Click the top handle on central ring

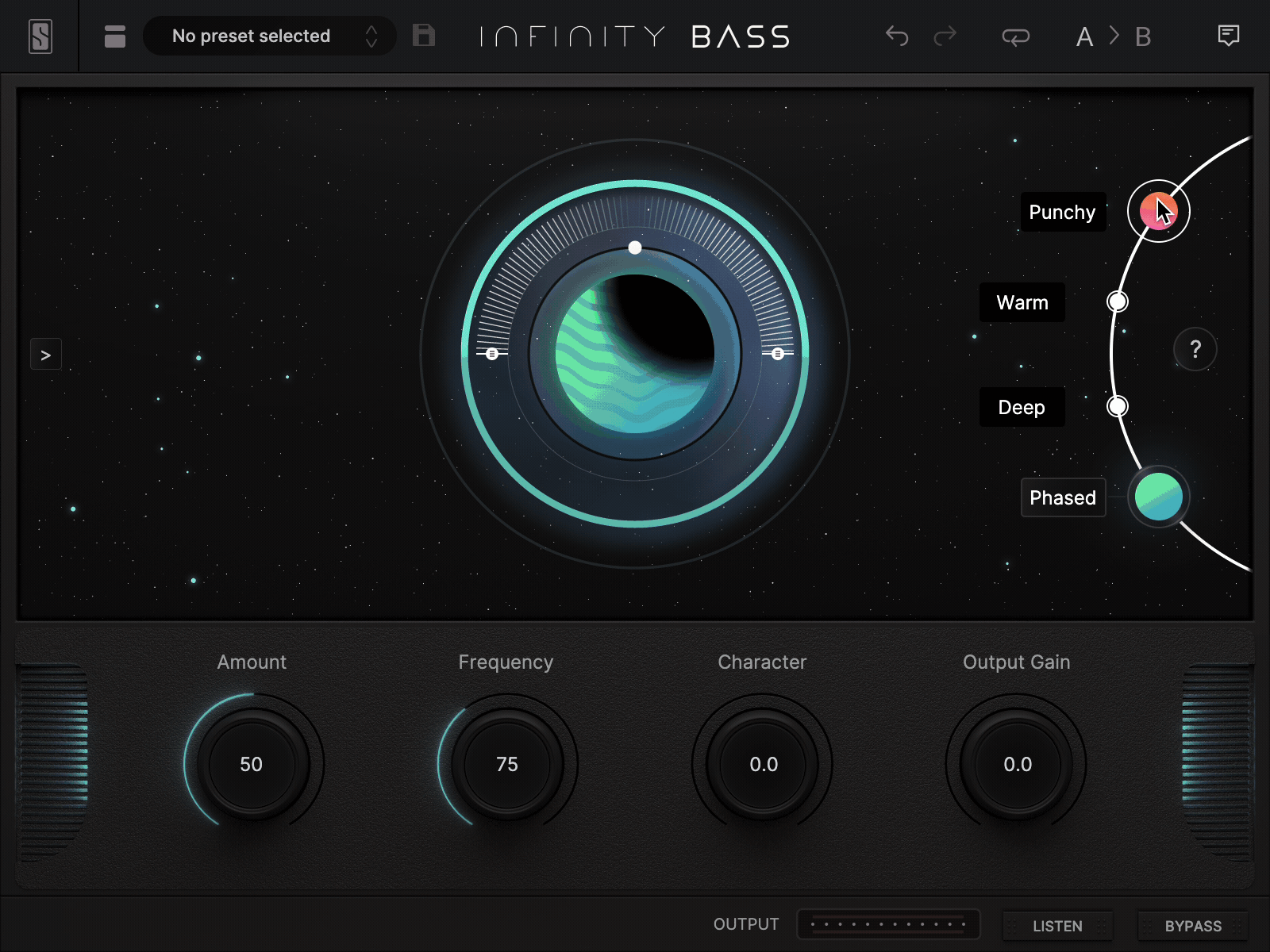pyautogui.click(x=635, y=248)
